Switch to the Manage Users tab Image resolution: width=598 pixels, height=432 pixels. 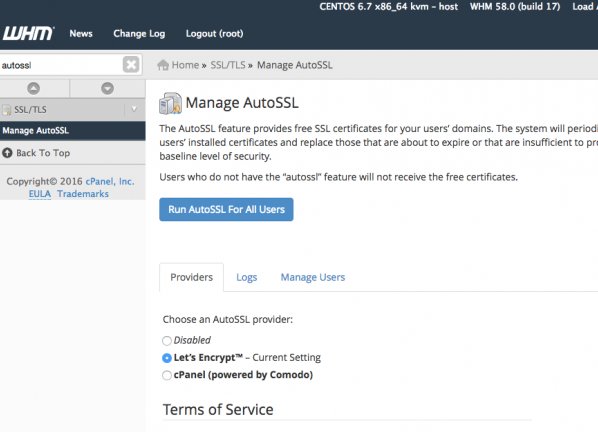(313, 277)
